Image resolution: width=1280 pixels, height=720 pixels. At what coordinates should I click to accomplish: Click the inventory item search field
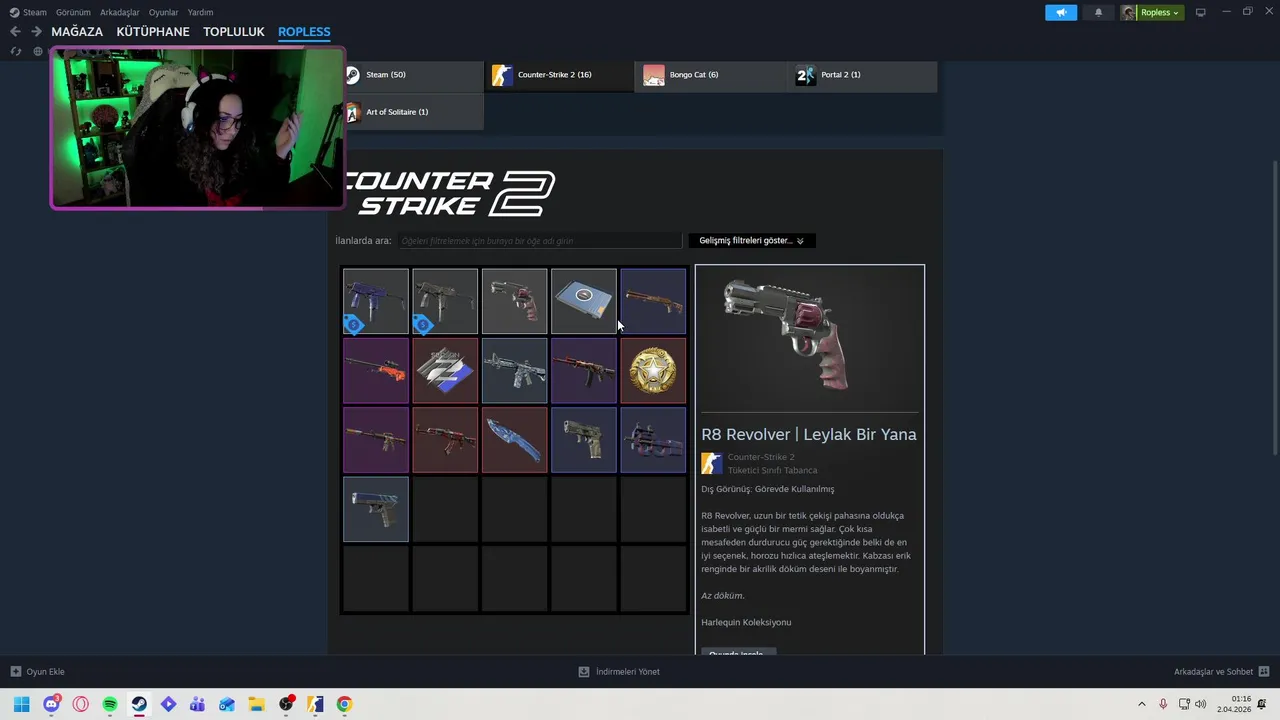(x=540, y=241)
